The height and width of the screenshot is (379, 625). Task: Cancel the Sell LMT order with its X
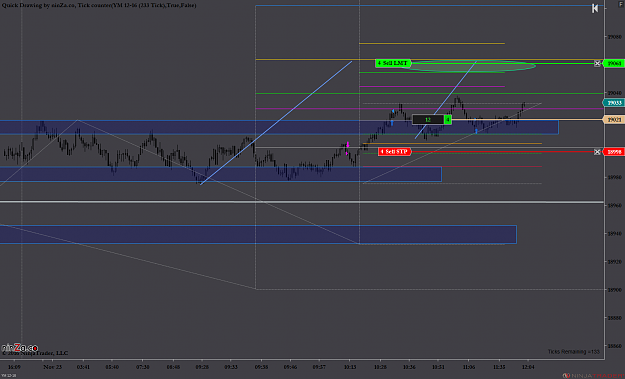click(x=597, y=63)
